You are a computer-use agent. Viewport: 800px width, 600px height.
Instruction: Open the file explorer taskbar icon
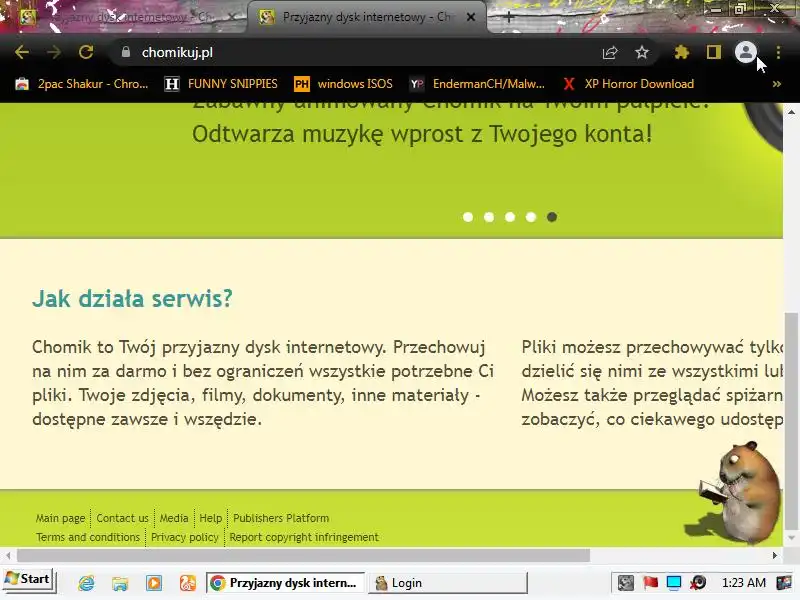point(120,583)
